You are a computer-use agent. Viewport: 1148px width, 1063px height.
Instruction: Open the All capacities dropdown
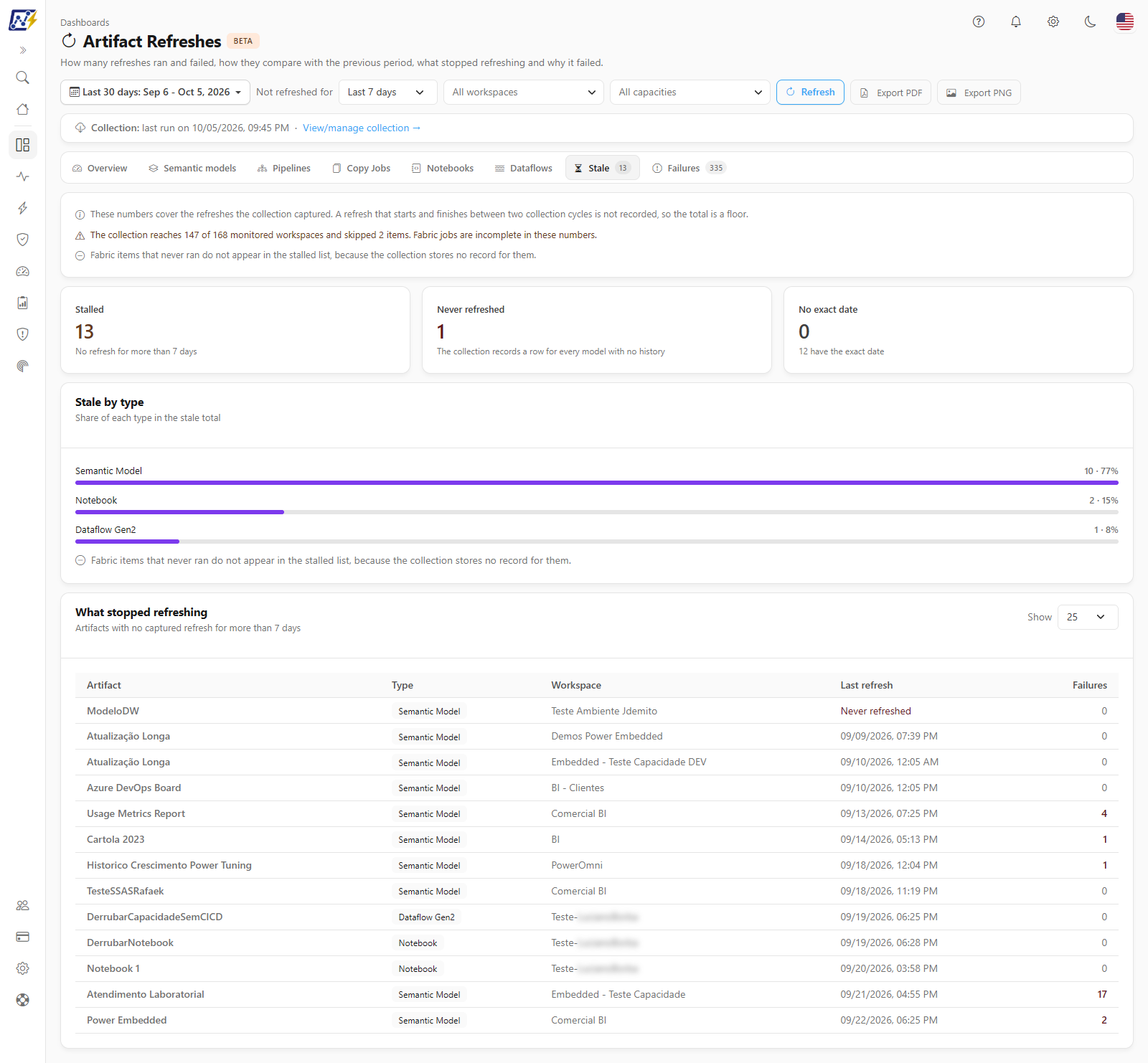coord(690,92)
